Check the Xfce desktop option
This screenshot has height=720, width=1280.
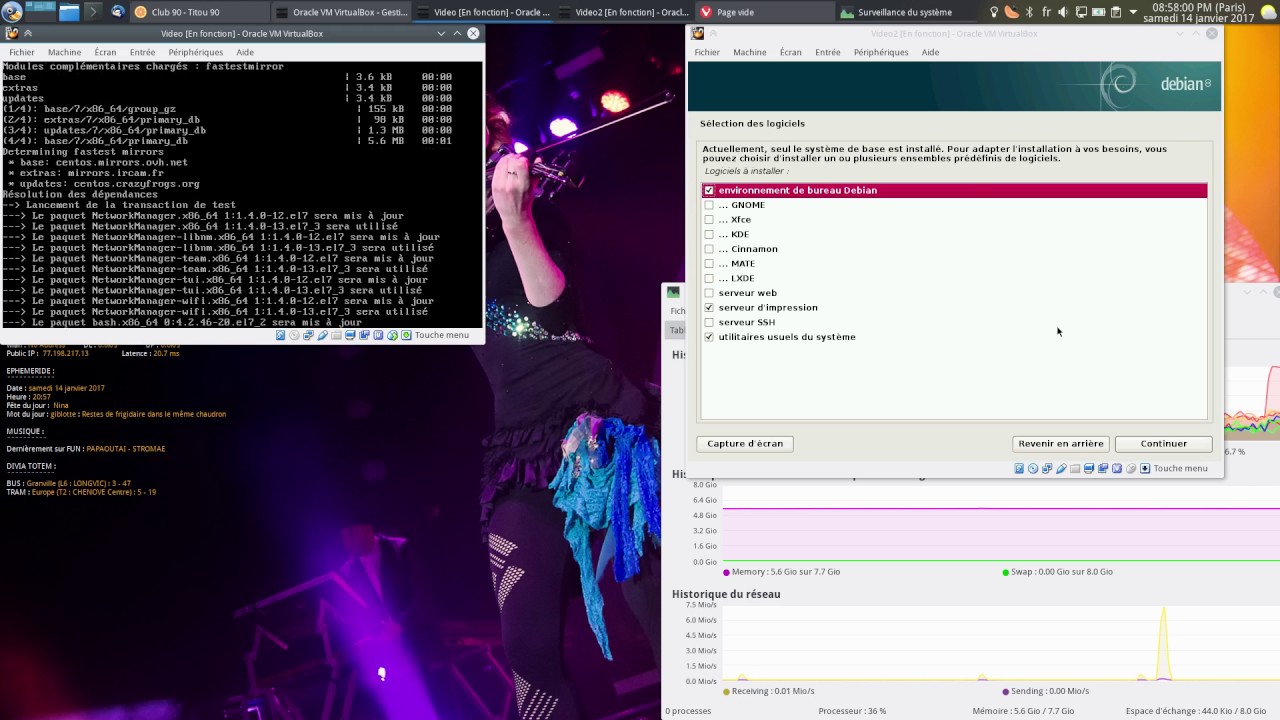pos(709,220)
